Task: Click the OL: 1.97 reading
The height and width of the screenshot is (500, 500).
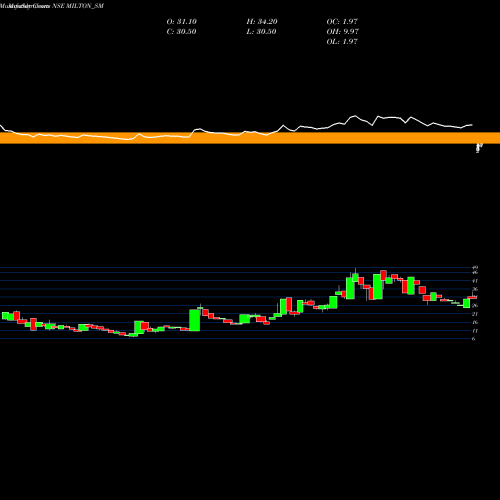Action: coord(342,42)
